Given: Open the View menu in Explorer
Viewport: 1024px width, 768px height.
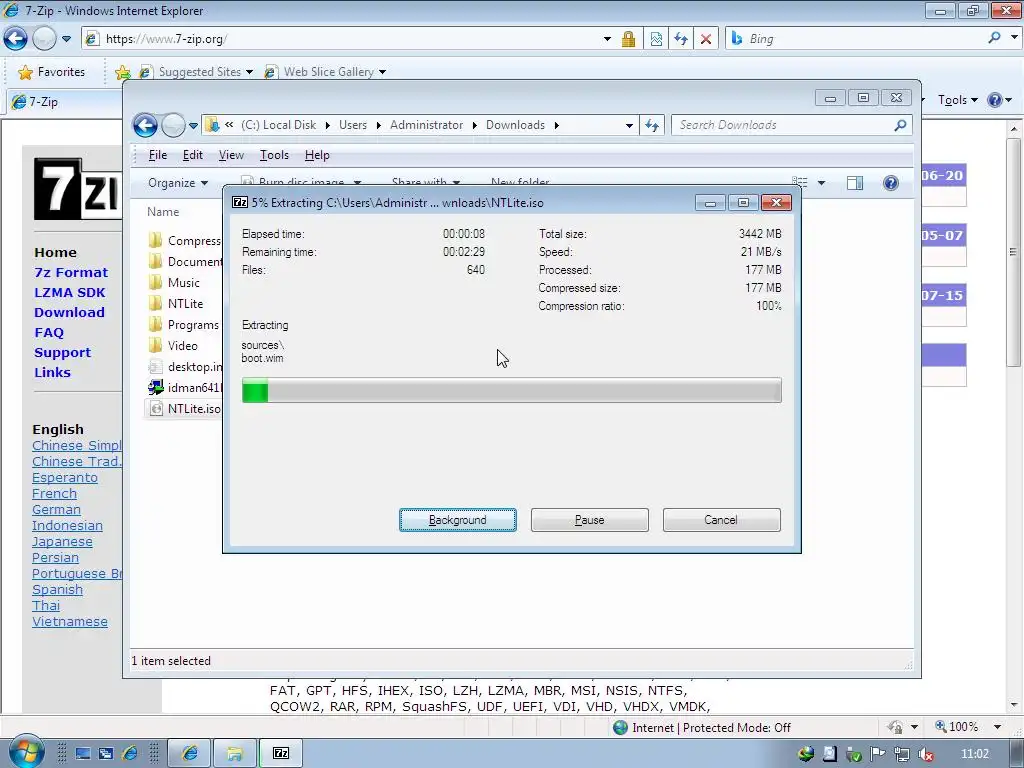Looking at the screenshot, I should pyautogui.click(x=231, y=155).
